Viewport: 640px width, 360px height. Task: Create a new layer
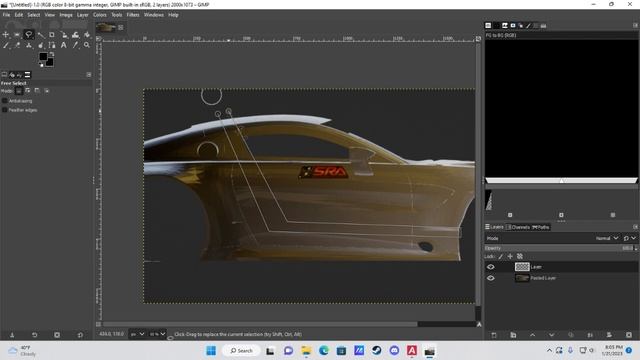pos(494,335)
